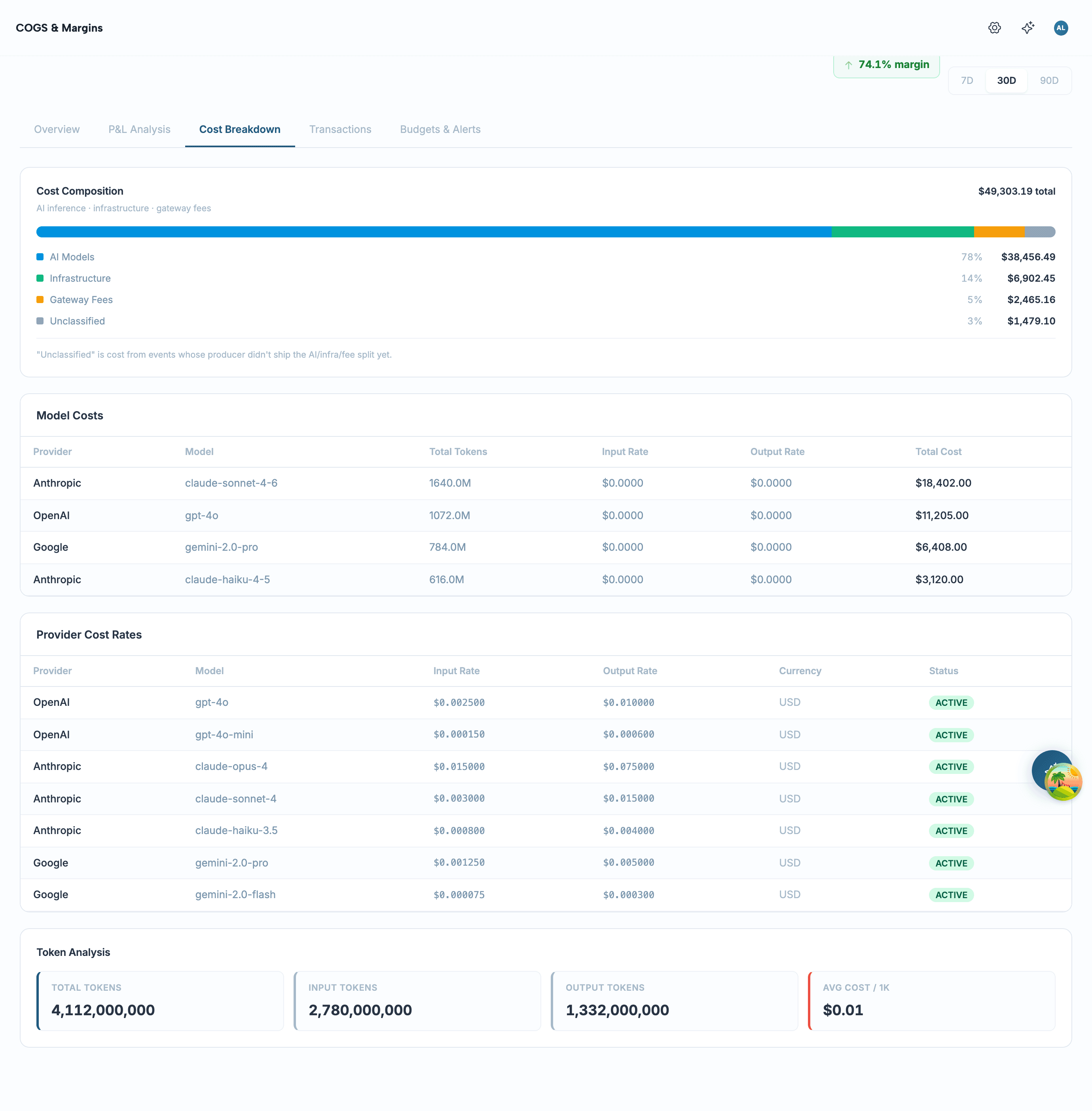Click the claude-haiku-3.5 model cell

[236, 830]
